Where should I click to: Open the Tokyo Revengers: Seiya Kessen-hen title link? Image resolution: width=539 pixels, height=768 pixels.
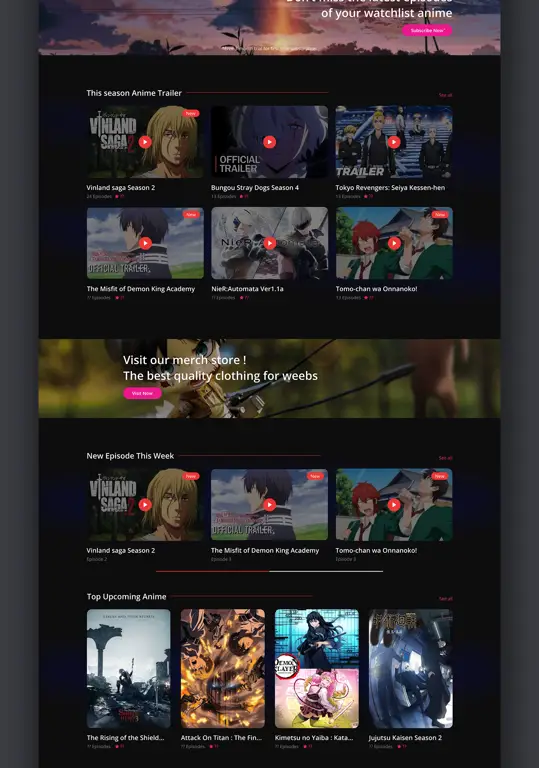coord(390,188)
